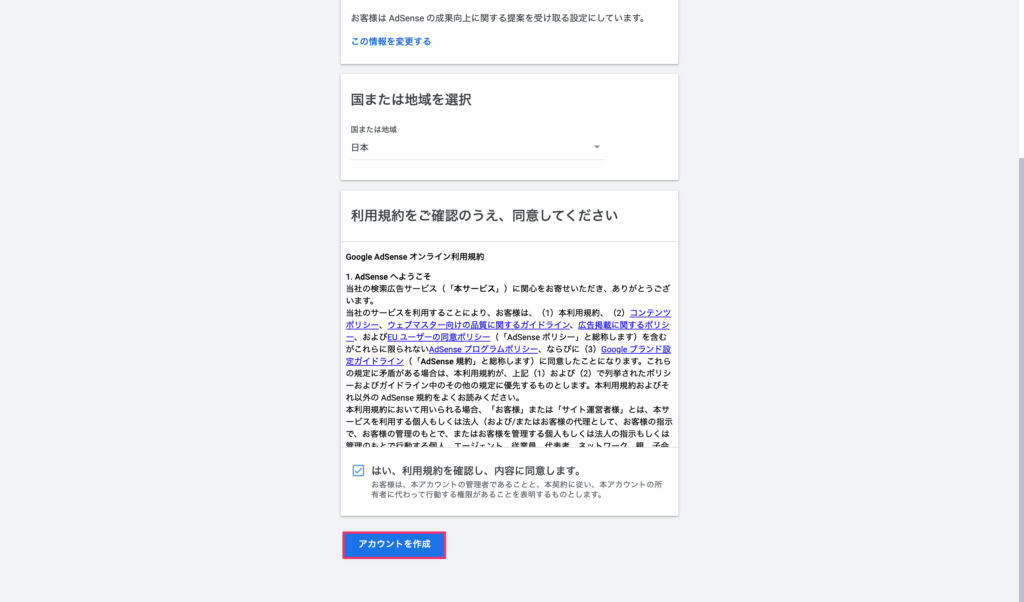Click the アカウントを作成 button
1024x602 pixels.
[394, 545]
